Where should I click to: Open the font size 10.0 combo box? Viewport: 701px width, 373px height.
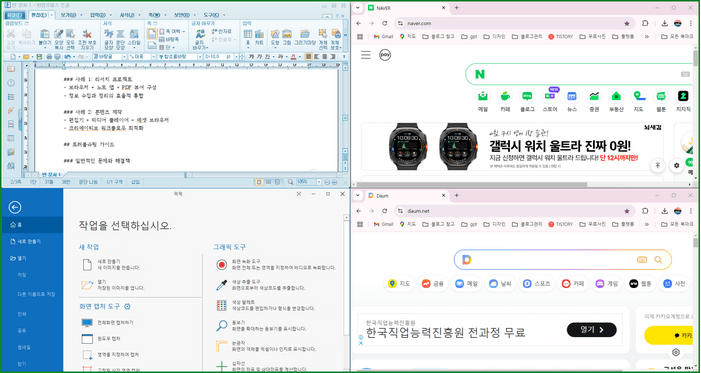tap(220, 57)
